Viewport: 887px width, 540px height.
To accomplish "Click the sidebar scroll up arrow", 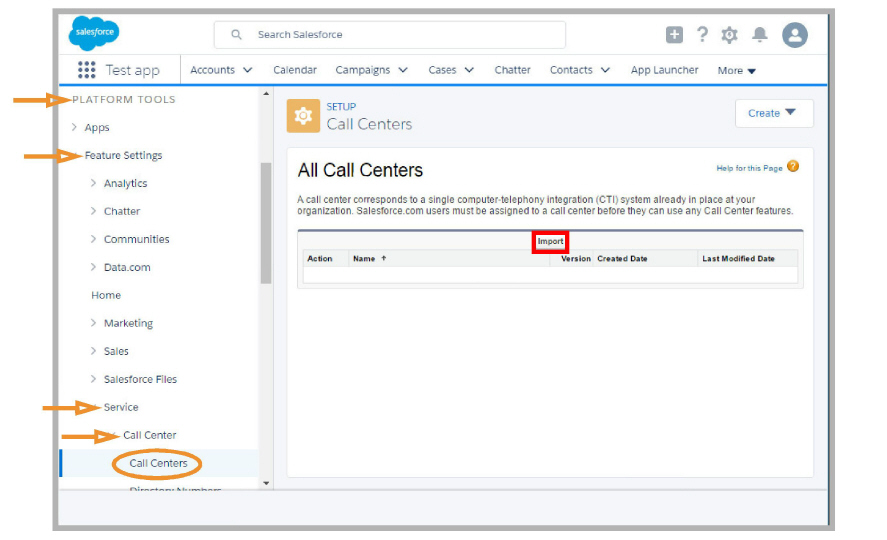I will tap(266, 94).
